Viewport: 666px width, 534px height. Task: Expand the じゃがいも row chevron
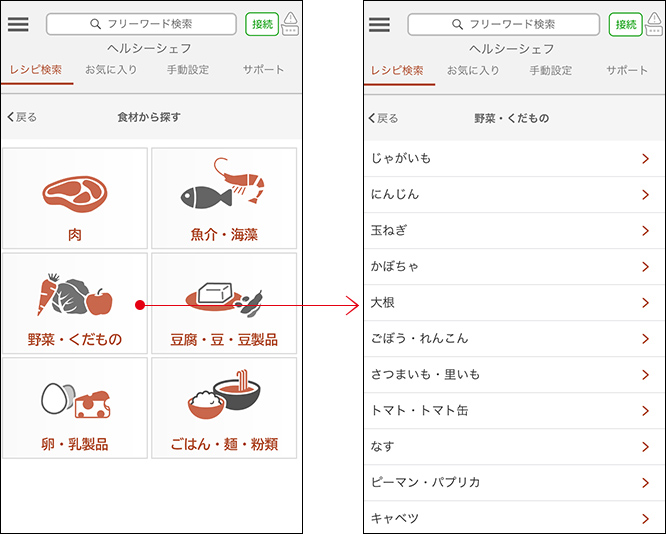pyautogui.click(x=645, y=159)
